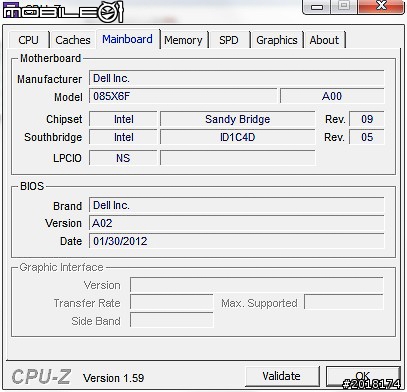This screenshot has width=407, height=392.
Task: Click the Max. Supported label
Action: pyautogui.click(x=259, y=303)
